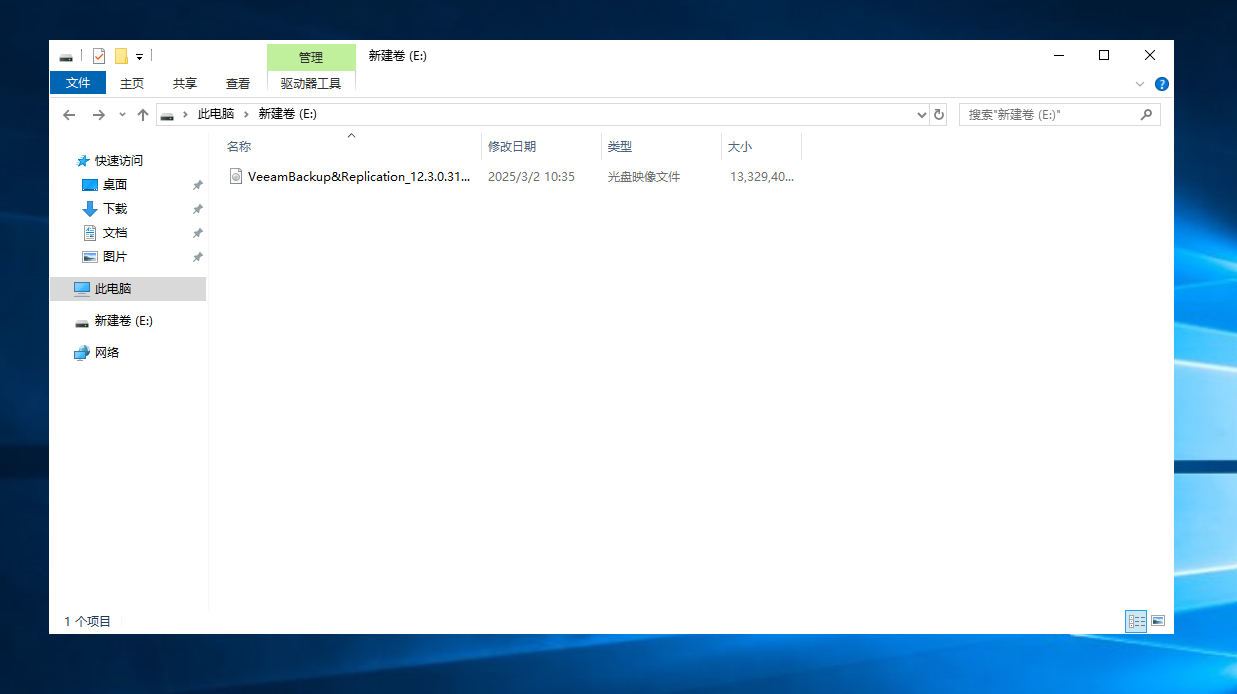
Task: Open the 文件 menu
Action: pyautogui.click(x=78, y=83)
